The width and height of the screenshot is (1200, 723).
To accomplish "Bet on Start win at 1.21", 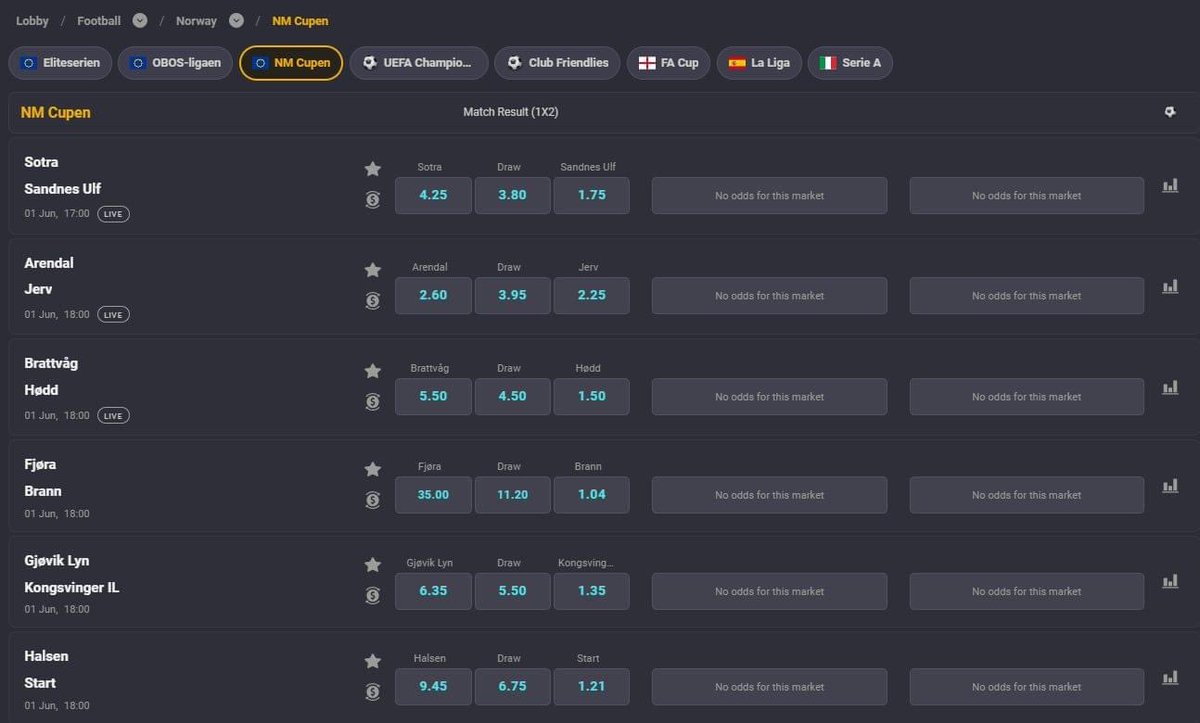I will (592, 687).
